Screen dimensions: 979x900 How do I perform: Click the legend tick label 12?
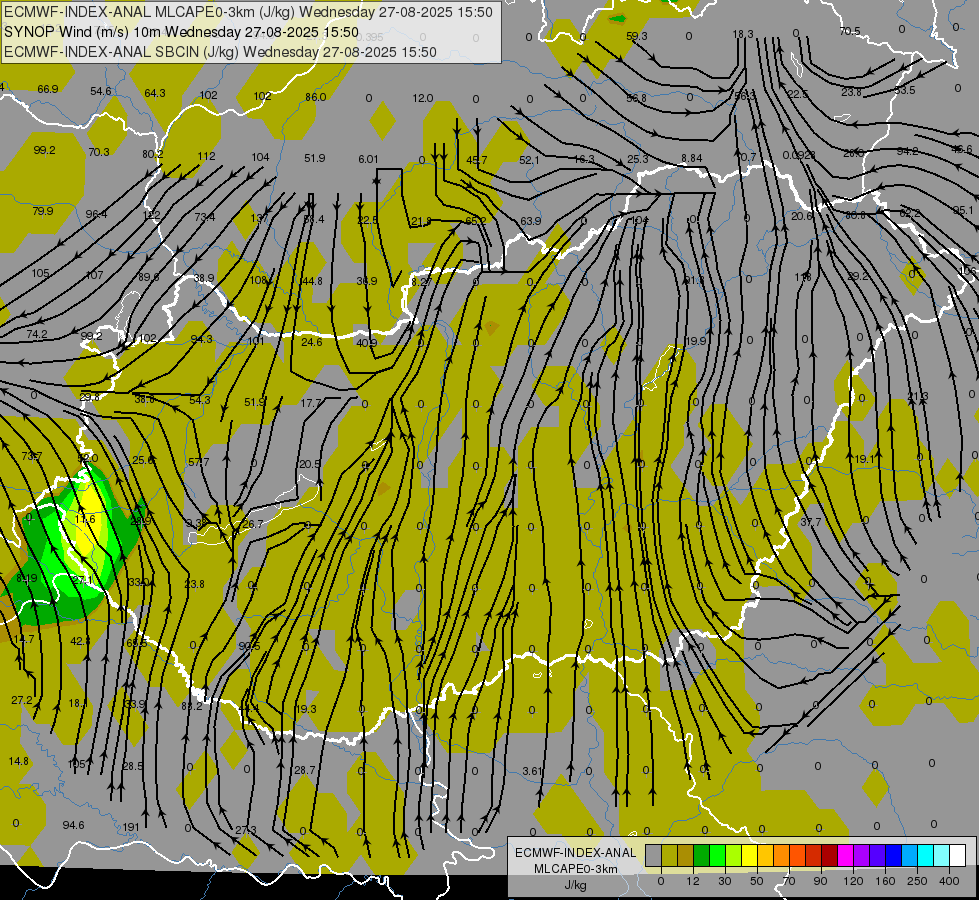[x=692, y=881]
